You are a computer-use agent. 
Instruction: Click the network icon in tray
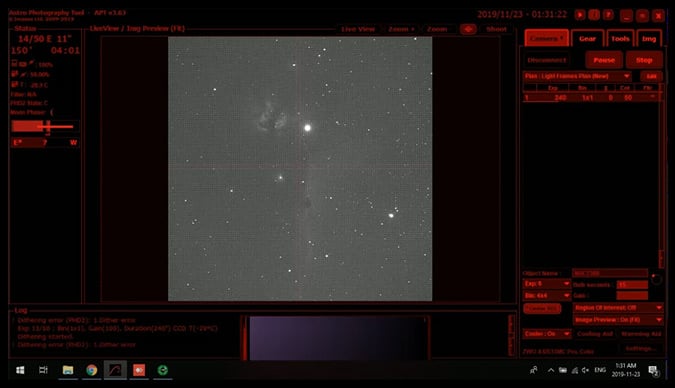tap(574, 370)
